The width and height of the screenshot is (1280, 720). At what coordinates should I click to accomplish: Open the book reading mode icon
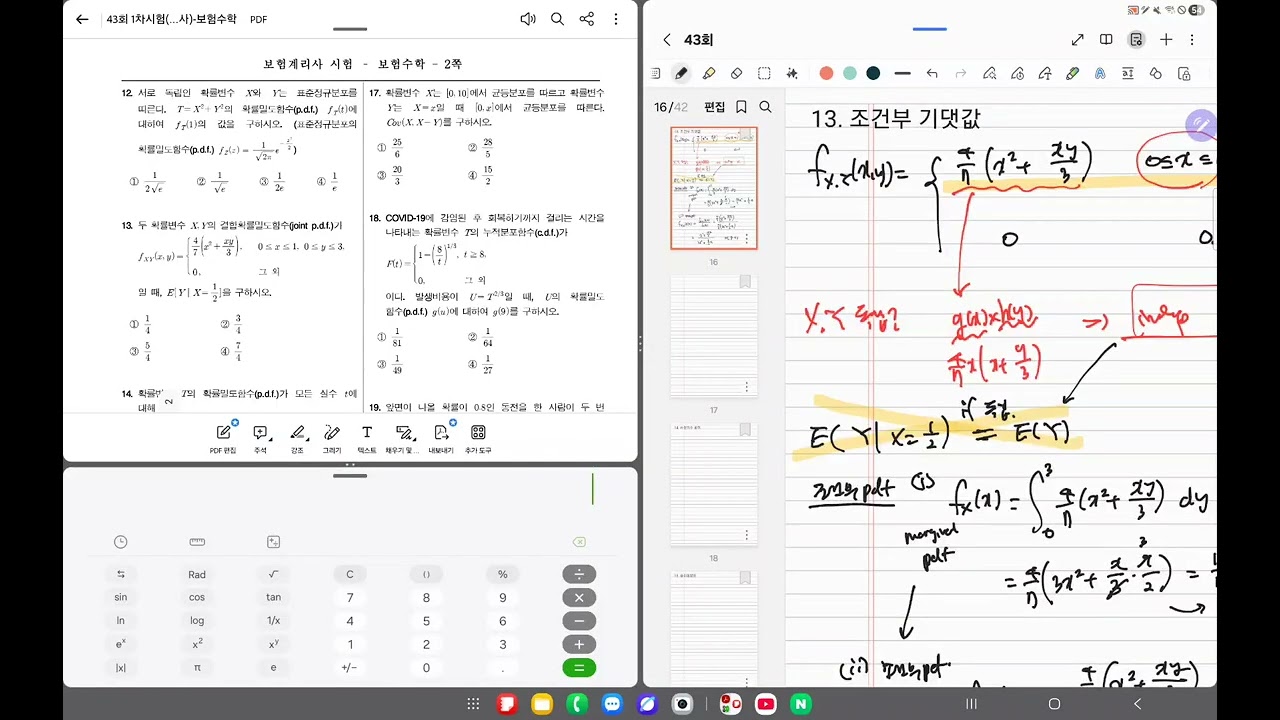[x=1106, y=40]
